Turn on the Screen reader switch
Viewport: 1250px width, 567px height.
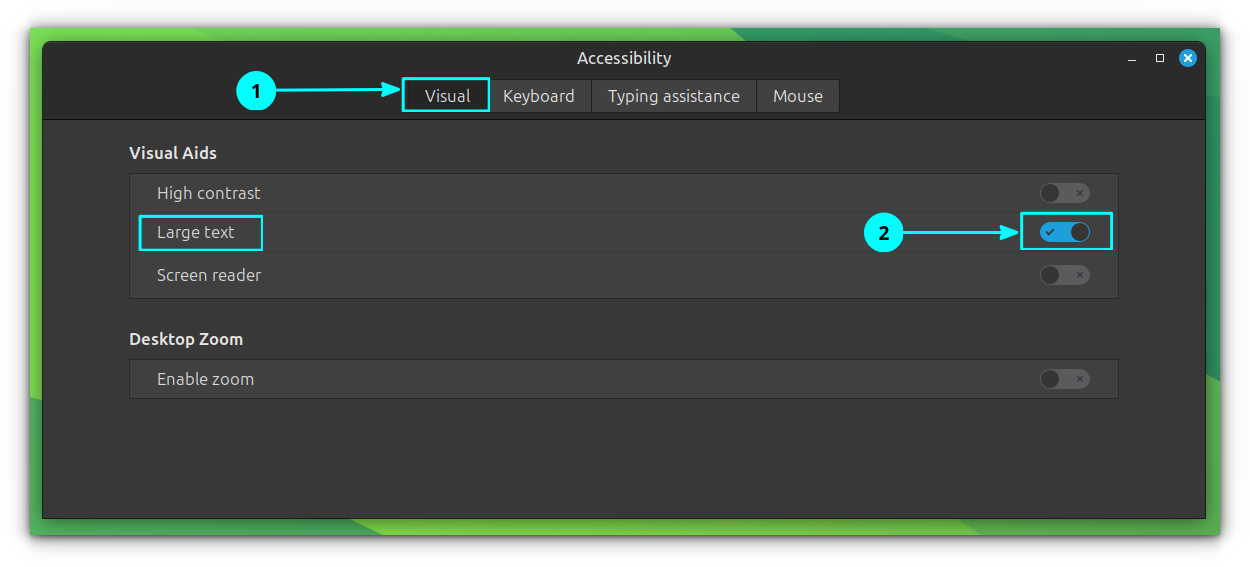[1064, 275]
